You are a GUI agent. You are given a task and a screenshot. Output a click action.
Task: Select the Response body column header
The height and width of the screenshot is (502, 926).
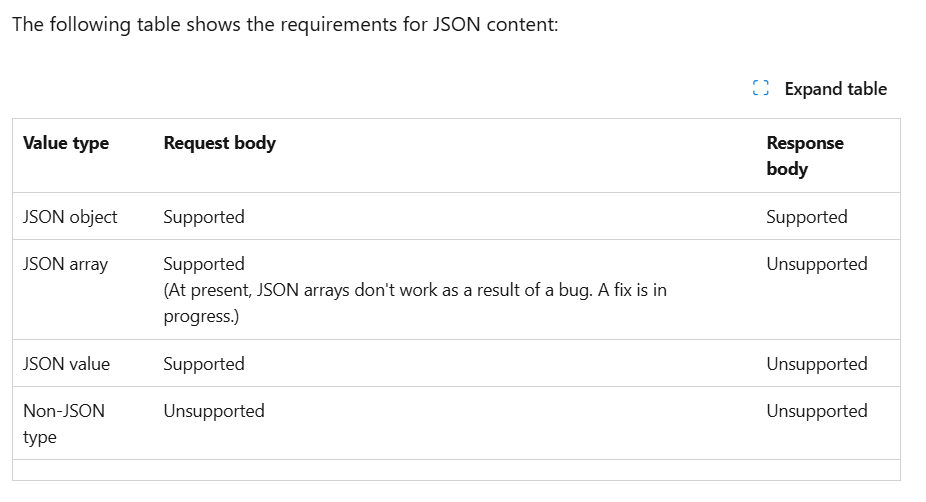pyautogui.click(x=805, y=156)
